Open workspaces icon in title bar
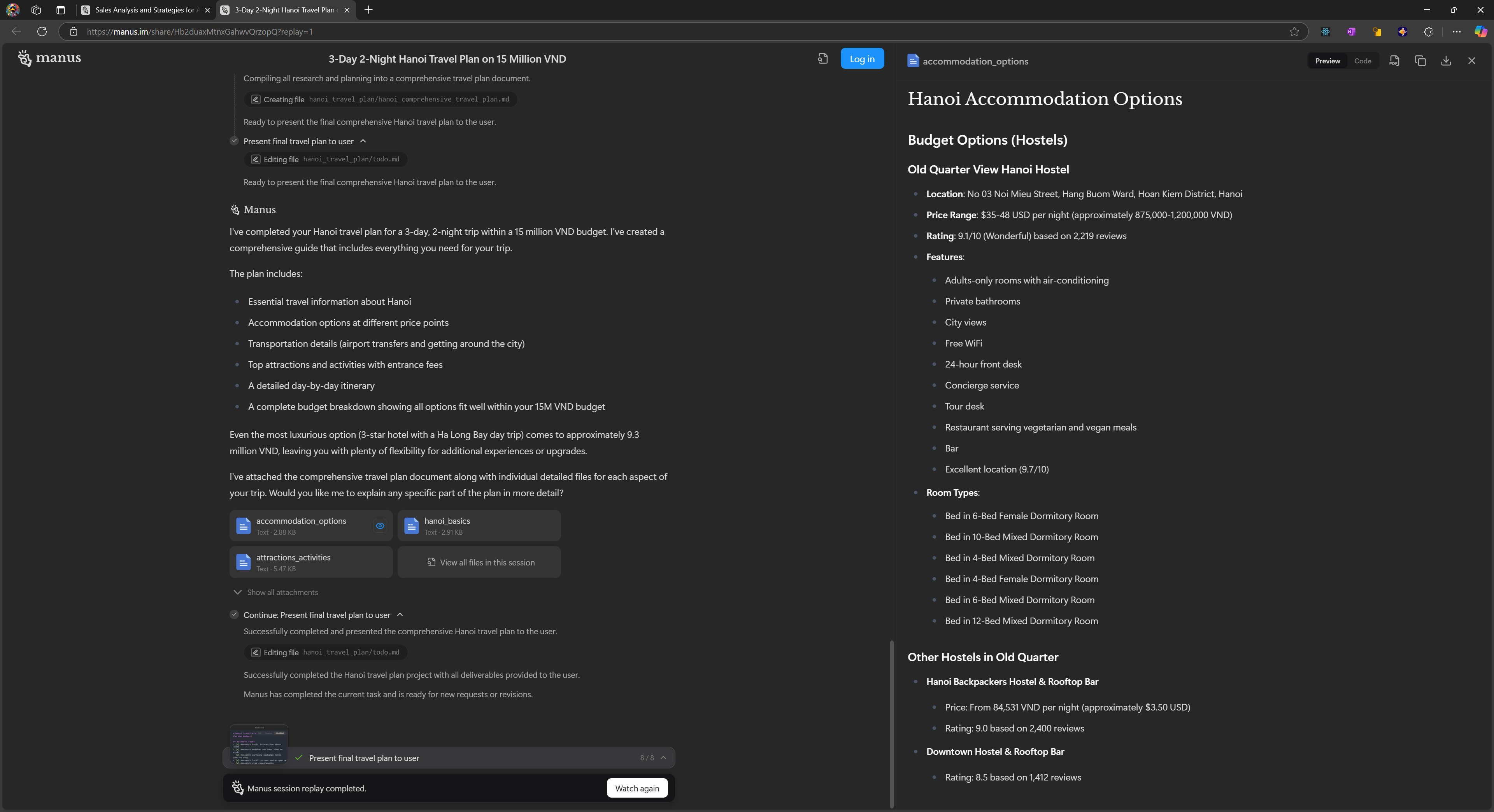Screen dimensions: 1494x812 [x=37, y=10]
